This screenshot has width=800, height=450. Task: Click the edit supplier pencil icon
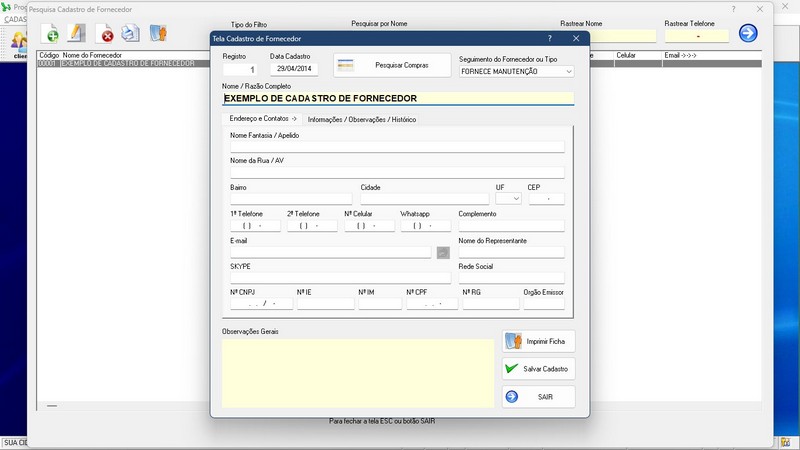click(77, 34)
